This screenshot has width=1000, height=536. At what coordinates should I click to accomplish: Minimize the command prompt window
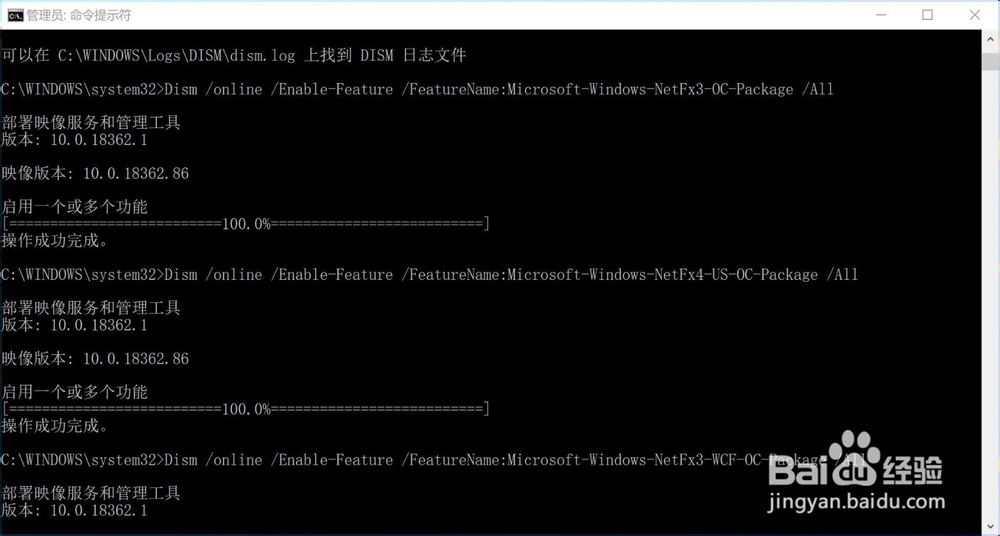[881, 15]
